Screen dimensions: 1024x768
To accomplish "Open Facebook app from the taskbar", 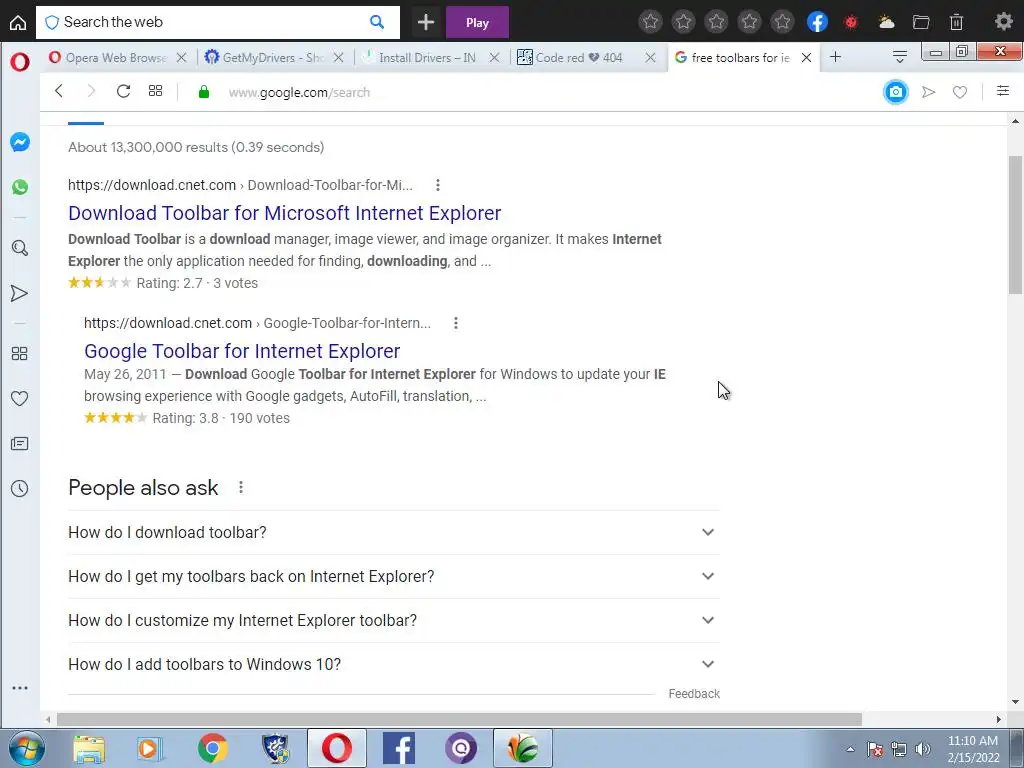I will coord(398,748).
